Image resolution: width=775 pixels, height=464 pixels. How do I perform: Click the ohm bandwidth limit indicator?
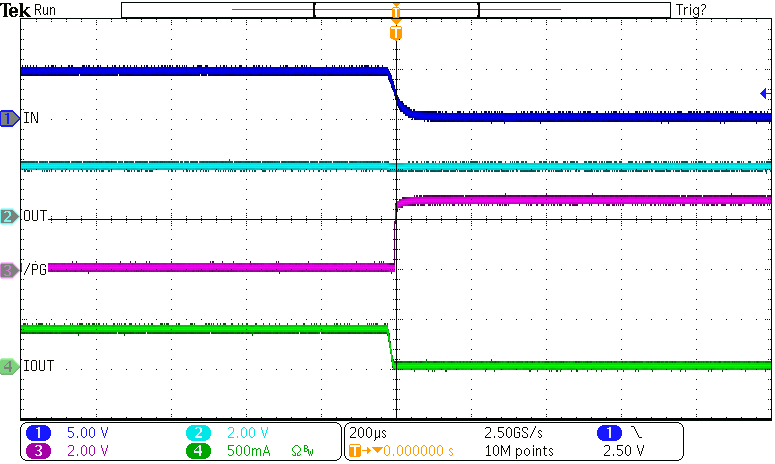(302, 451)
